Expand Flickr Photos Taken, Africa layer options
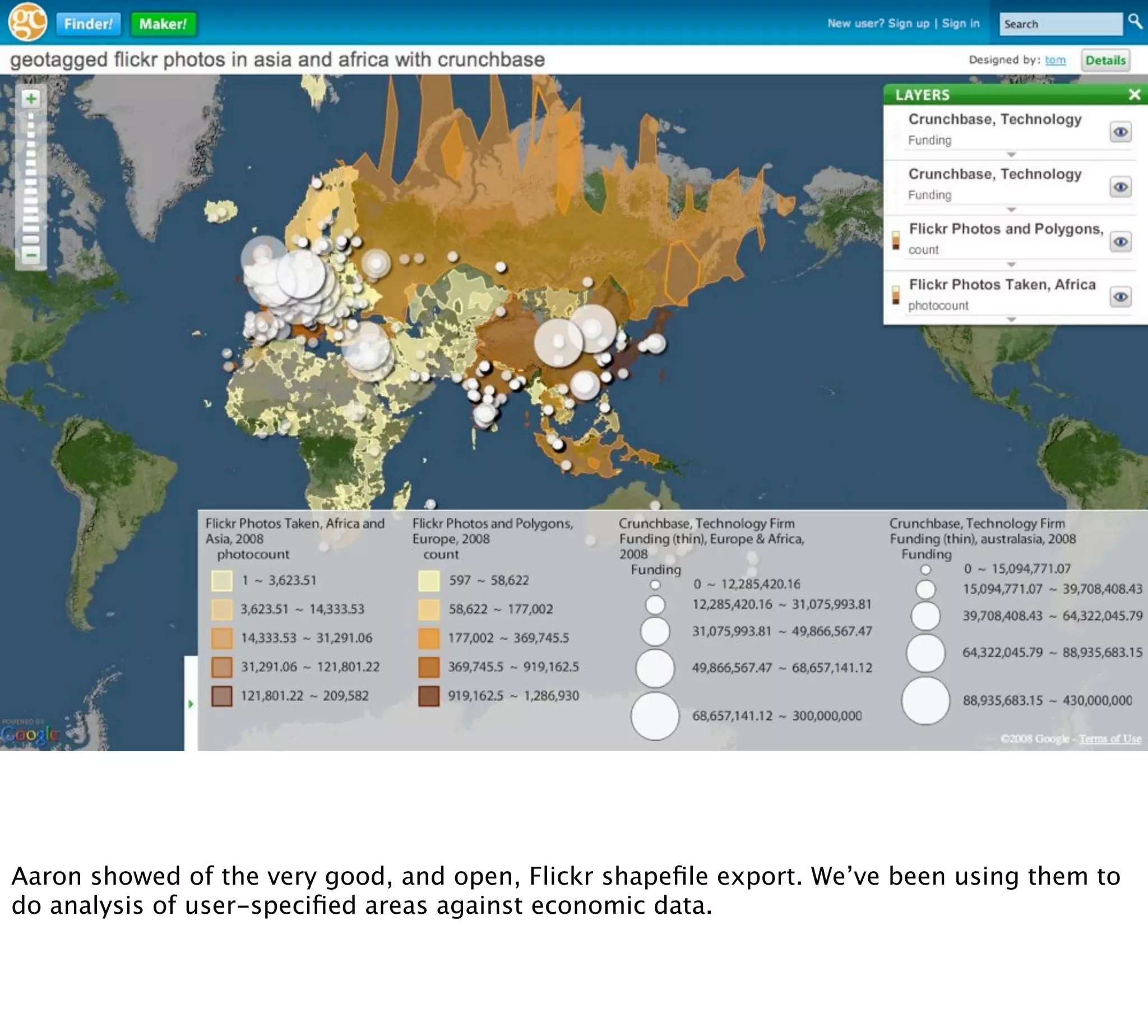 point(1011,320)
